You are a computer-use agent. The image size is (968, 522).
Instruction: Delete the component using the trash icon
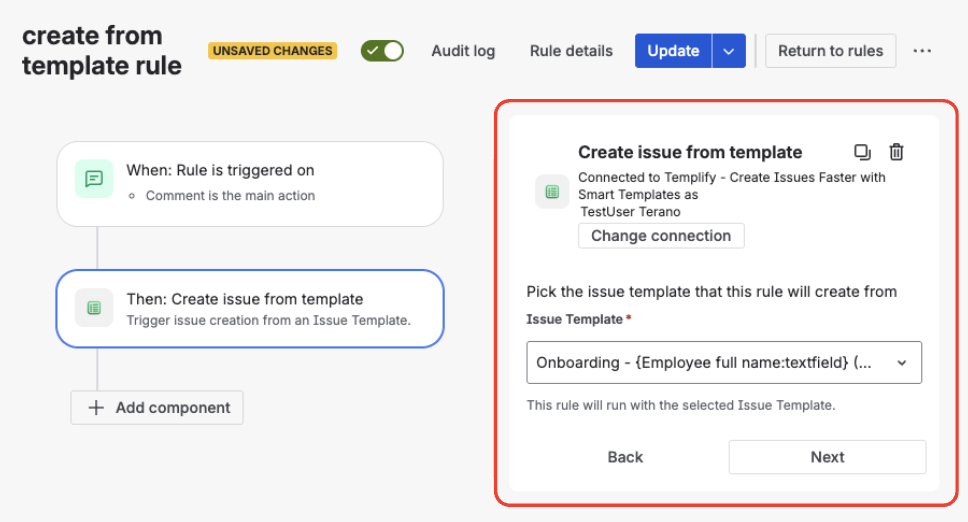[897, 152]
